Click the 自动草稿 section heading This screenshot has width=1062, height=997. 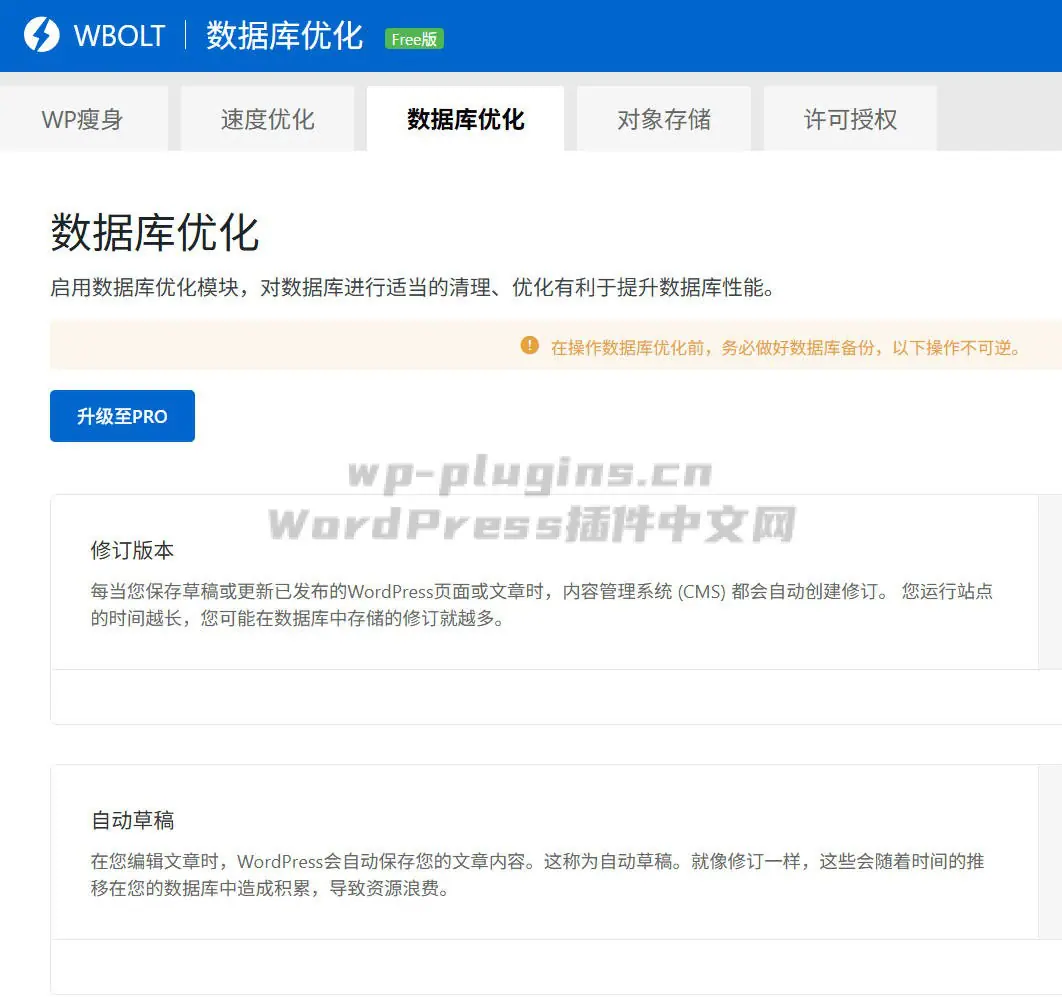[x=132, y=820]
